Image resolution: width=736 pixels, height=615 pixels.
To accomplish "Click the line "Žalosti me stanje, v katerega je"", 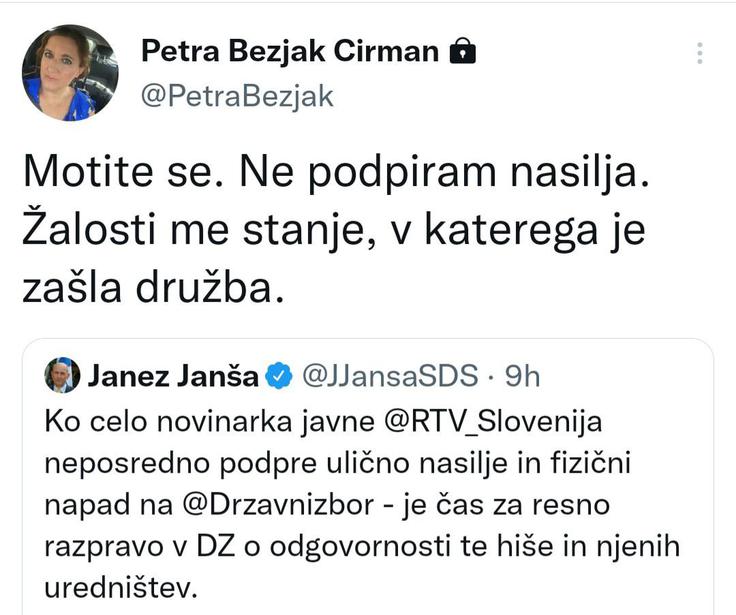I will click(334, 231).
